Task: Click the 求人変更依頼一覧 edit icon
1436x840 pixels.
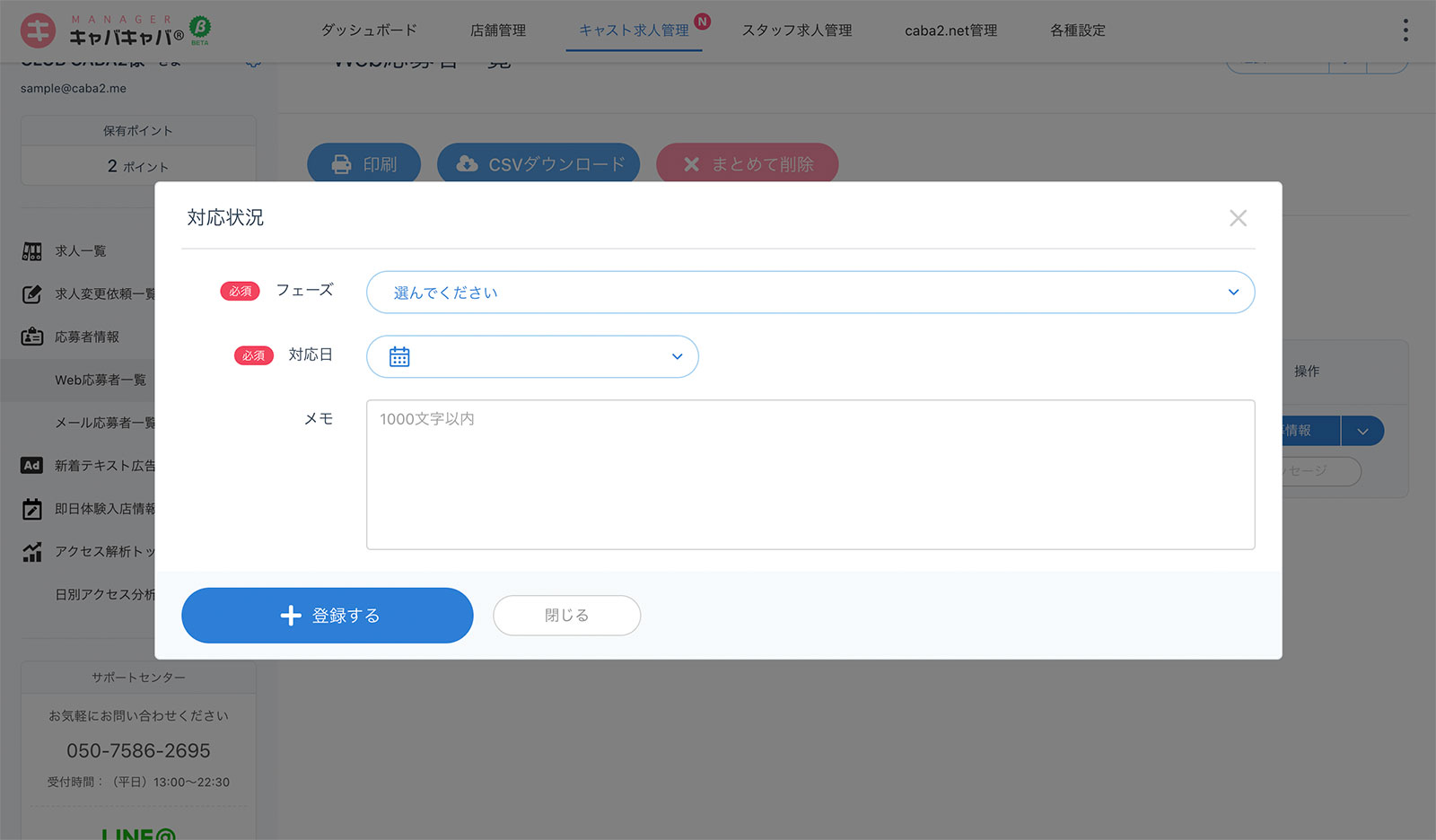Action: (32, 294)
